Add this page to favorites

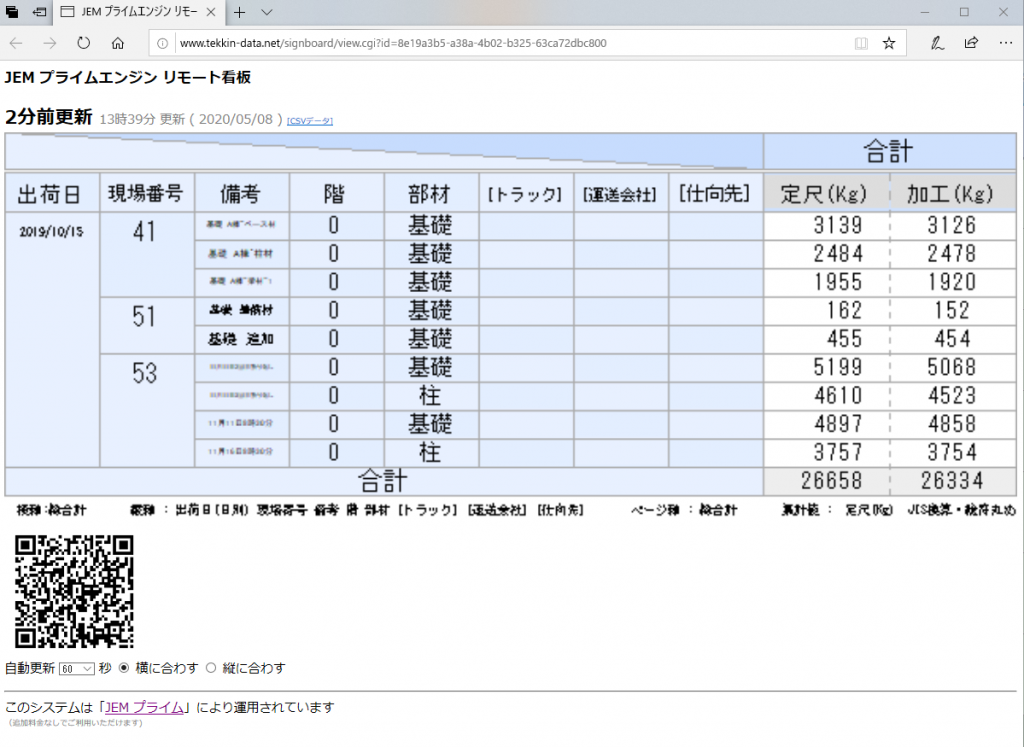889,43
